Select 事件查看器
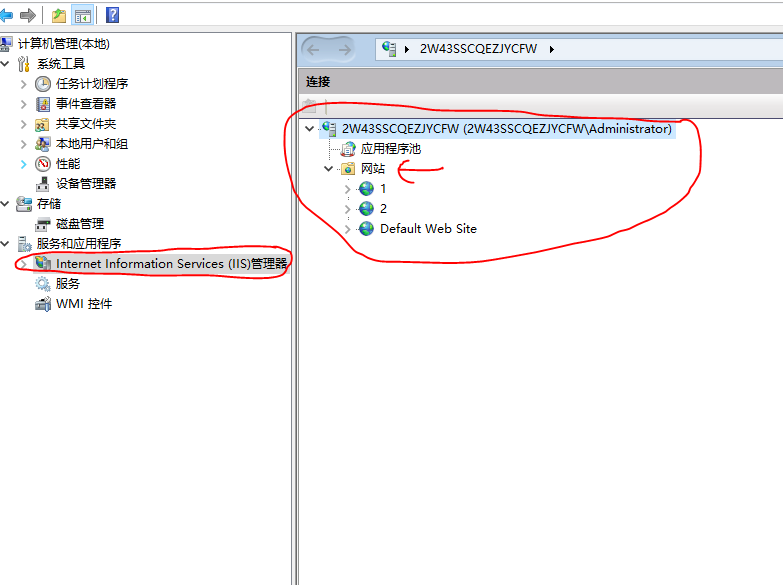The height and width of the screenshot is (585, 783). point(86,104)
